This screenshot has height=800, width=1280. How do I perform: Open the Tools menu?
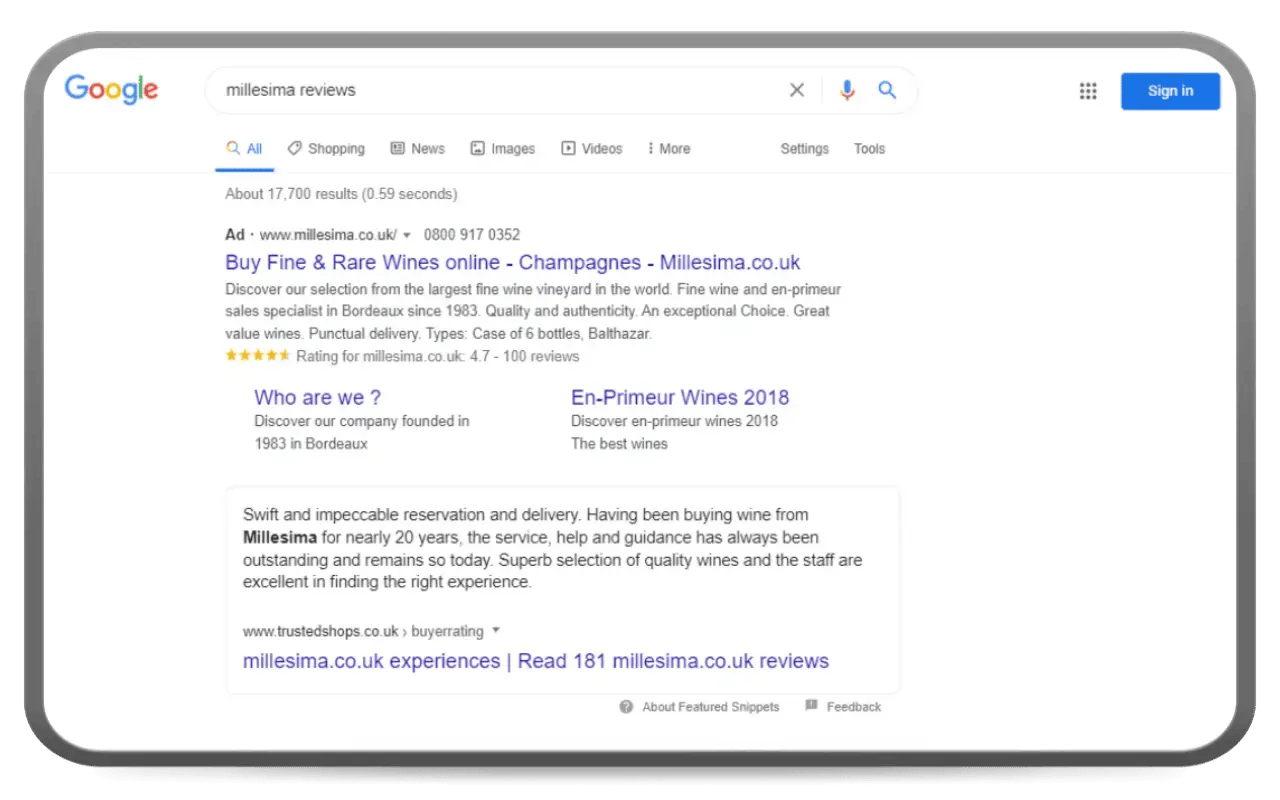[x=868, y=148]
